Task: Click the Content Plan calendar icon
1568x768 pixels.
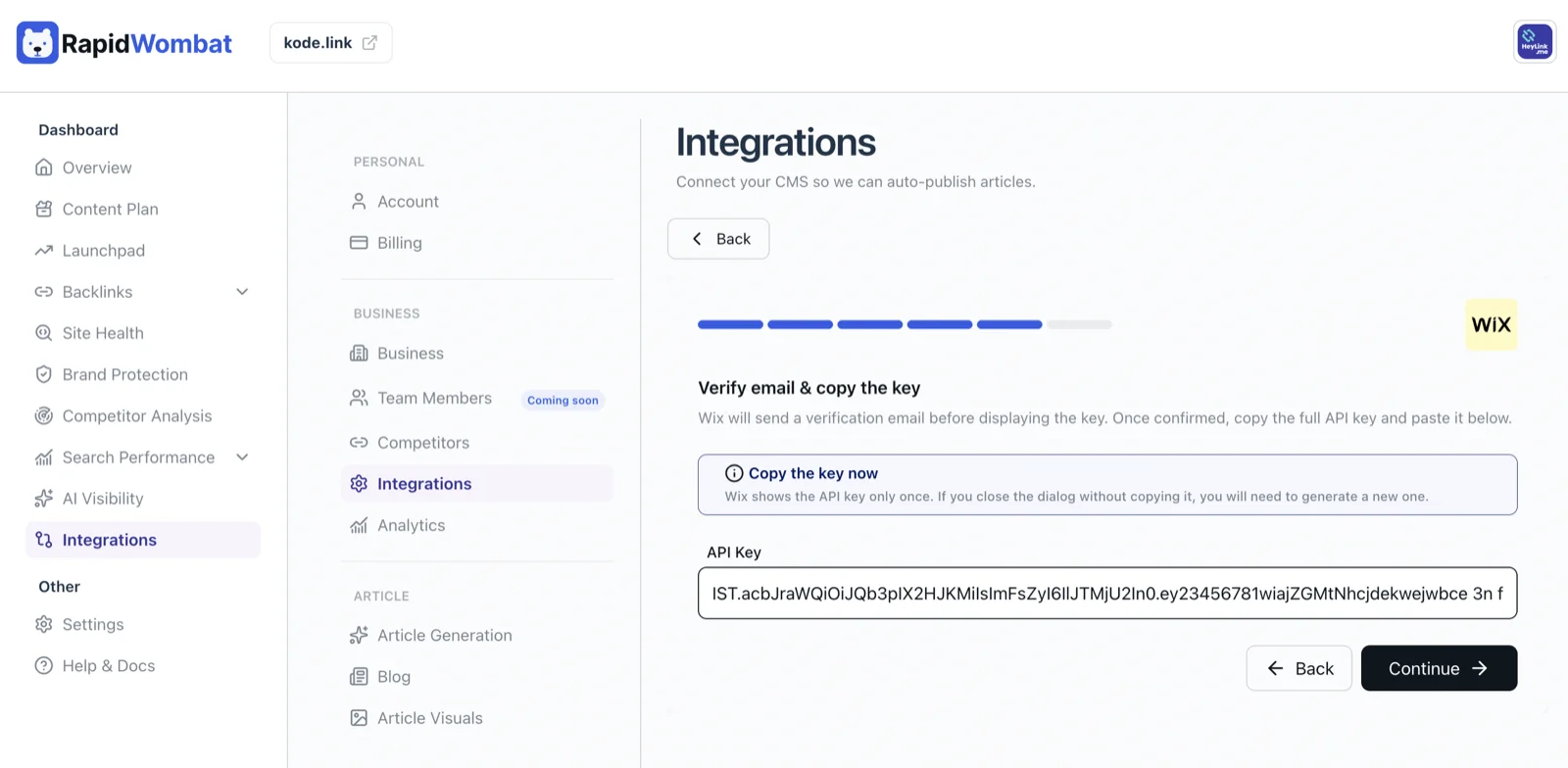Action: pyautogui.click(x=43, y=209)
